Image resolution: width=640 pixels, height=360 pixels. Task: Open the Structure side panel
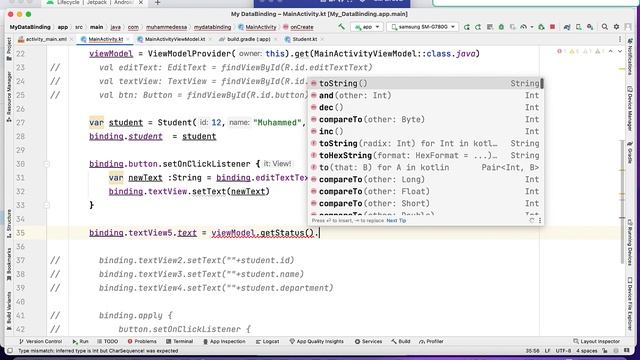[x=9, y=224]
